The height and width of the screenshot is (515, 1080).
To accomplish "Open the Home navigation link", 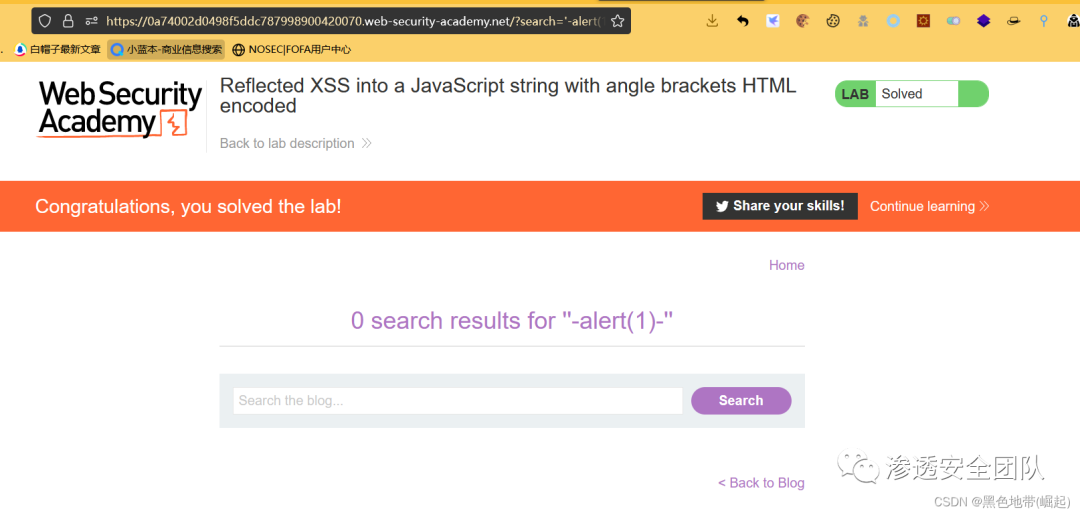I will point(786,265).
